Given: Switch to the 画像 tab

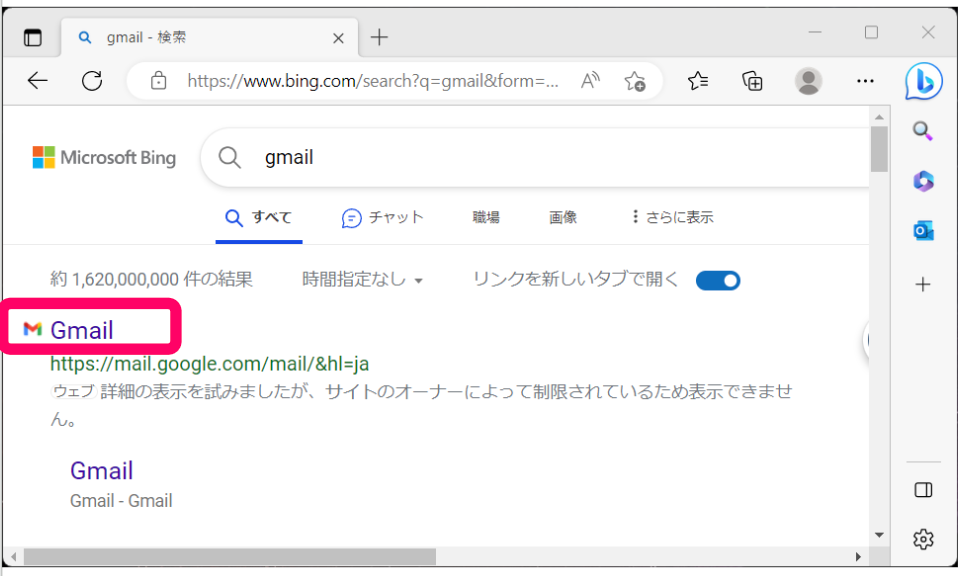Looking at the screenshot, I should 563,217.
